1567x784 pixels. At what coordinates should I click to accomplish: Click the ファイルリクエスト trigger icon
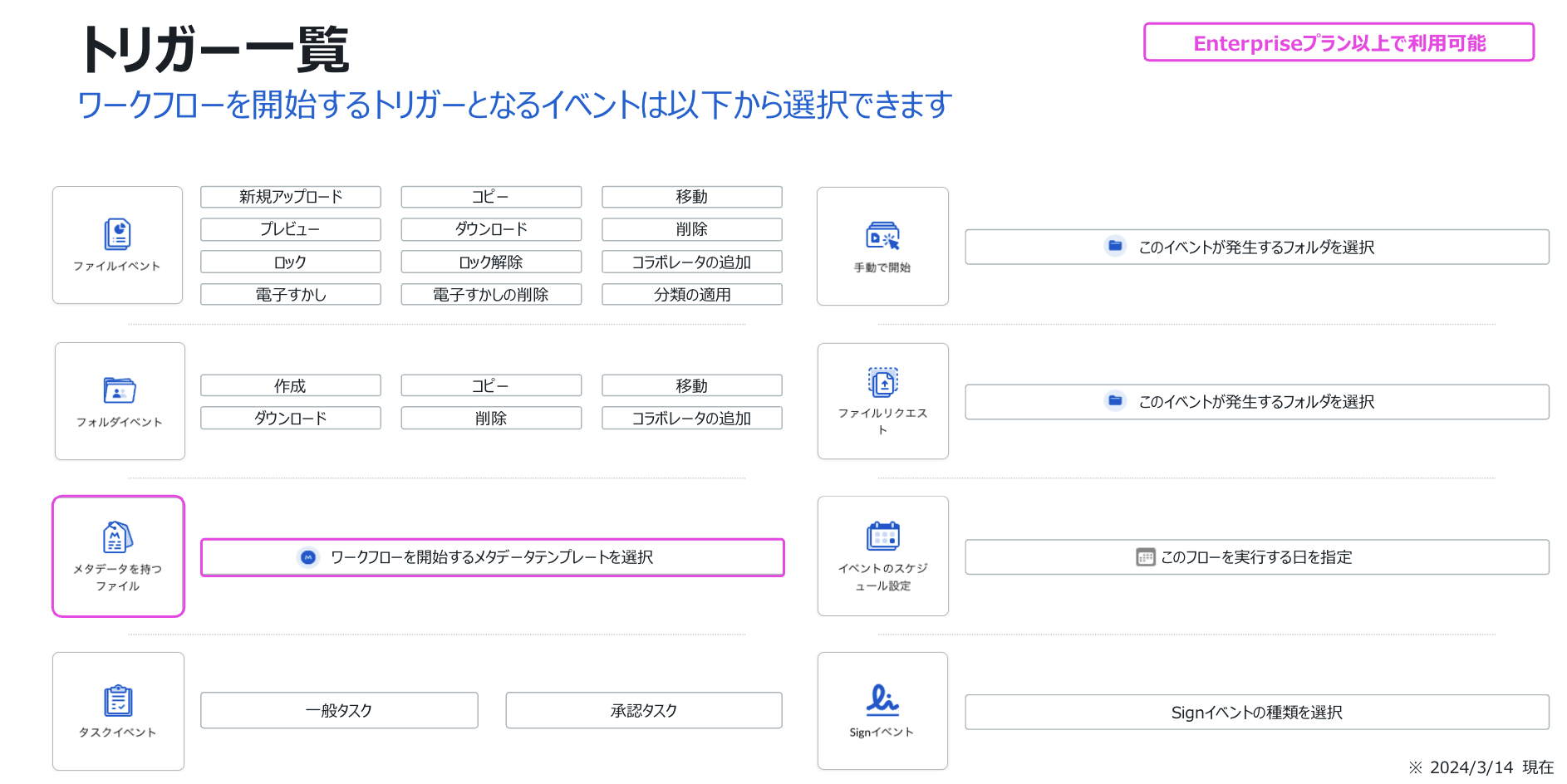point(882,383)
